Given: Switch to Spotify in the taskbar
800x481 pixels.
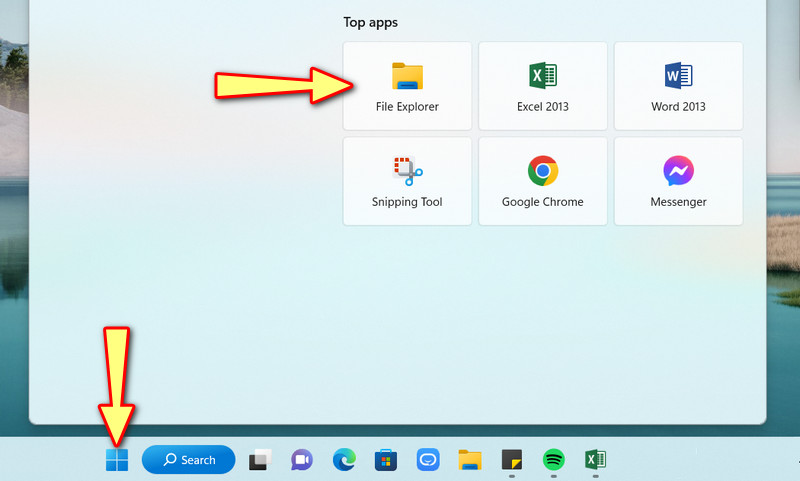Looking at the screenshot, I should click(x=553, y=460).
